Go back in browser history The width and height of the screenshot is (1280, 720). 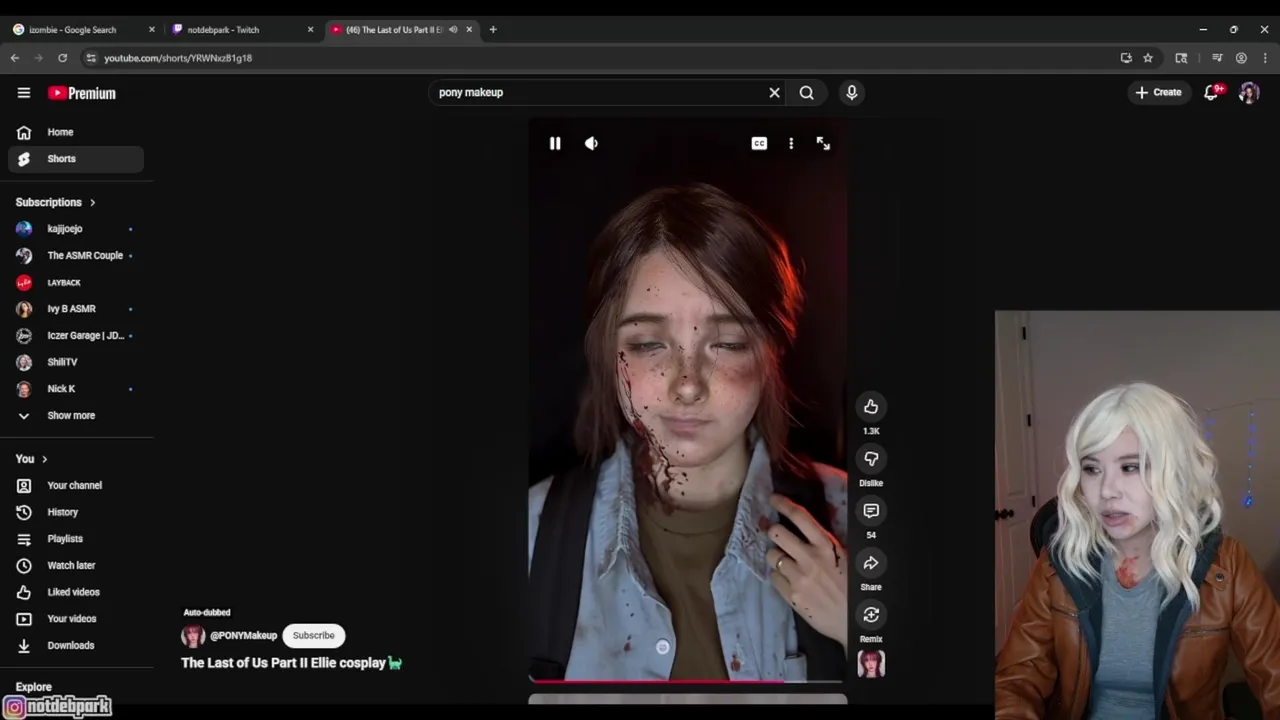click(15, 58)
